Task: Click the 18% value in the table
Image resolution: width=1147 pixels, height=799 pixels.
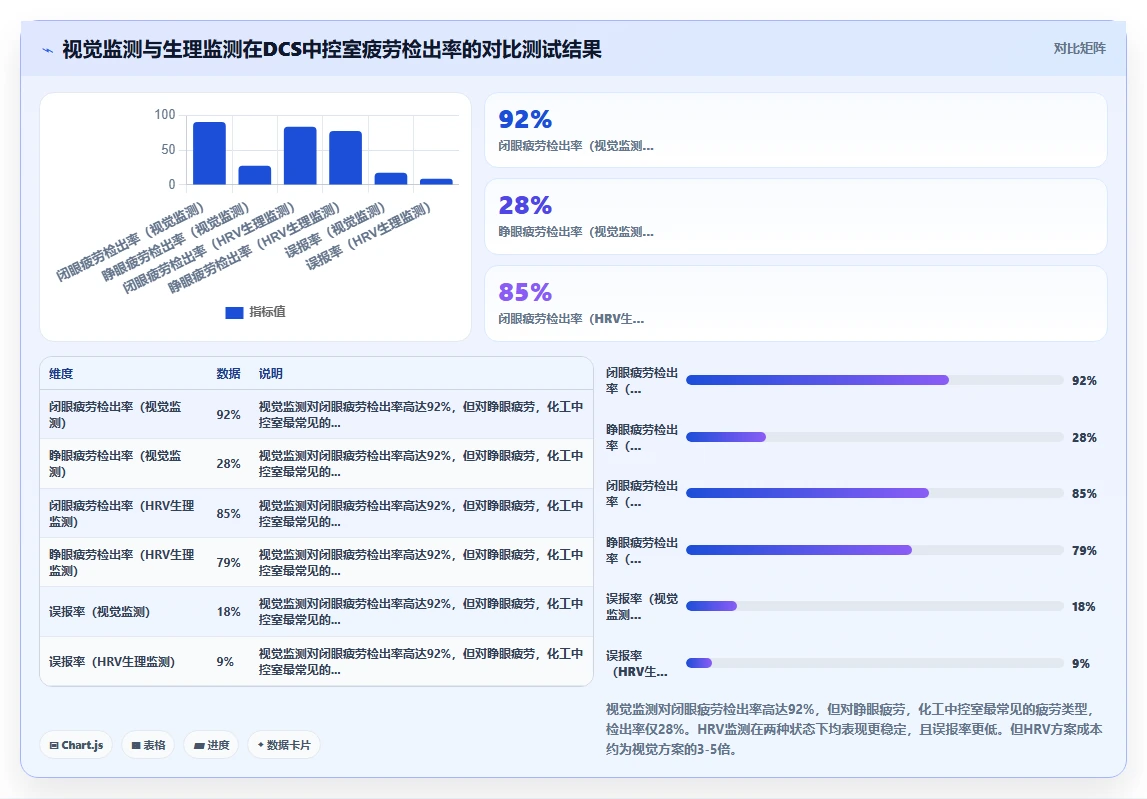Action: click(x=228, y=612)
